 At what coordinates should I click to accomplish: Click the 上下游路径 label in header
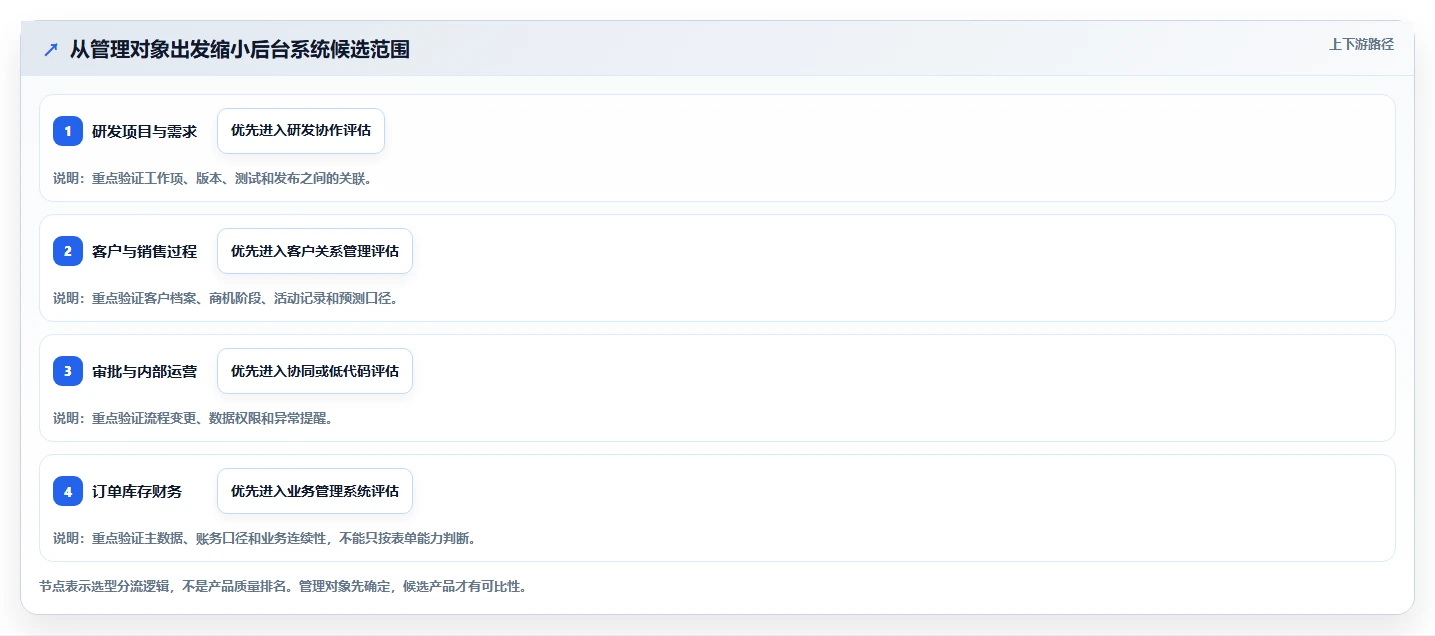(x=1361, y=44)
